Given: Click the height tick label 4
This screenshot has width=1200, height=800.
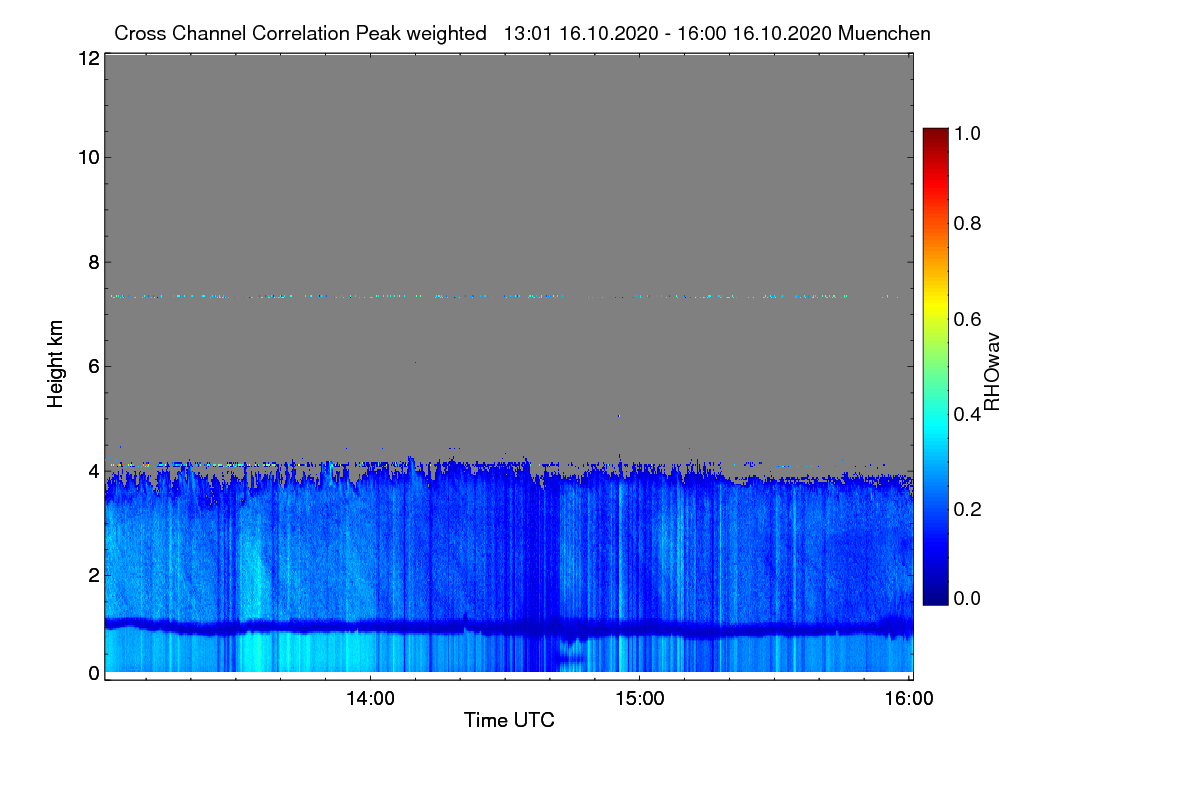Looking at the screenshot, I should tap(93, 470).
